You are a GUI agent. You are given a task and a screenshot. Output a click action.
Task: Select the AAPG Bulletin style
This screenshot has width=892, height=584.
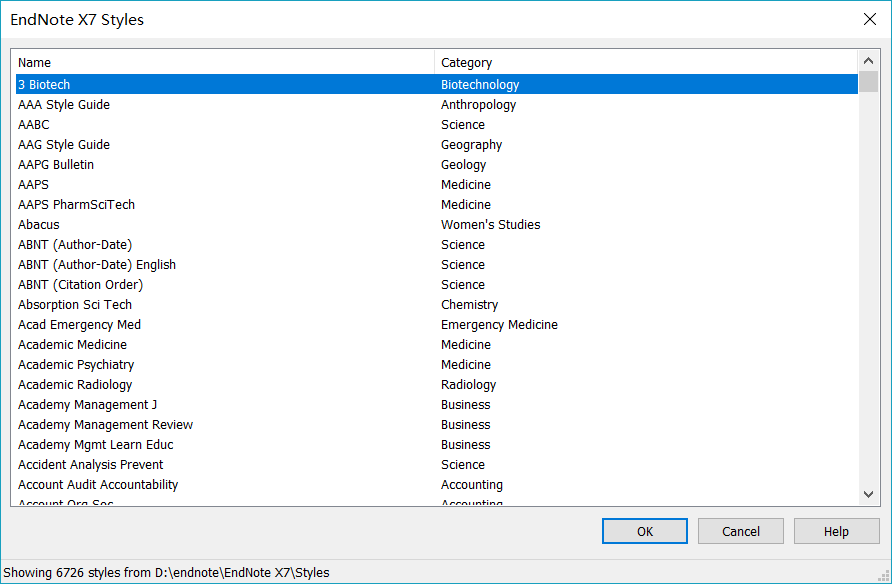[436, 164]
